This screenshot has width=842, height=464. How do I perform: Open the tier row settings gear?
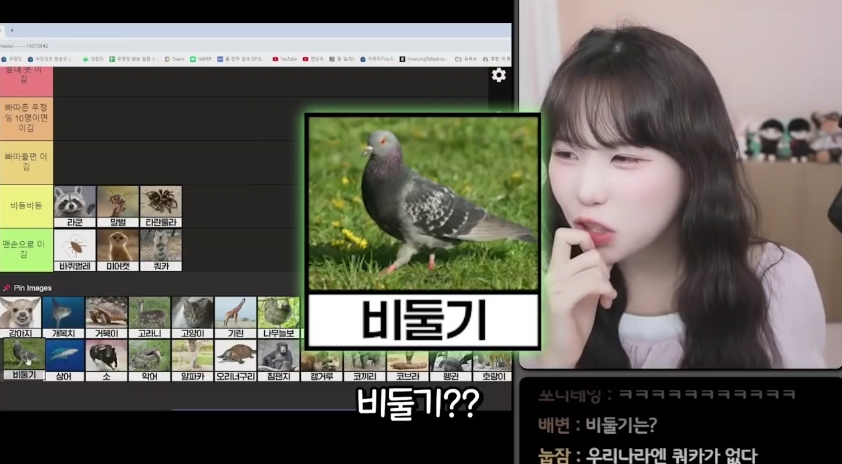[x=498, y=75]
